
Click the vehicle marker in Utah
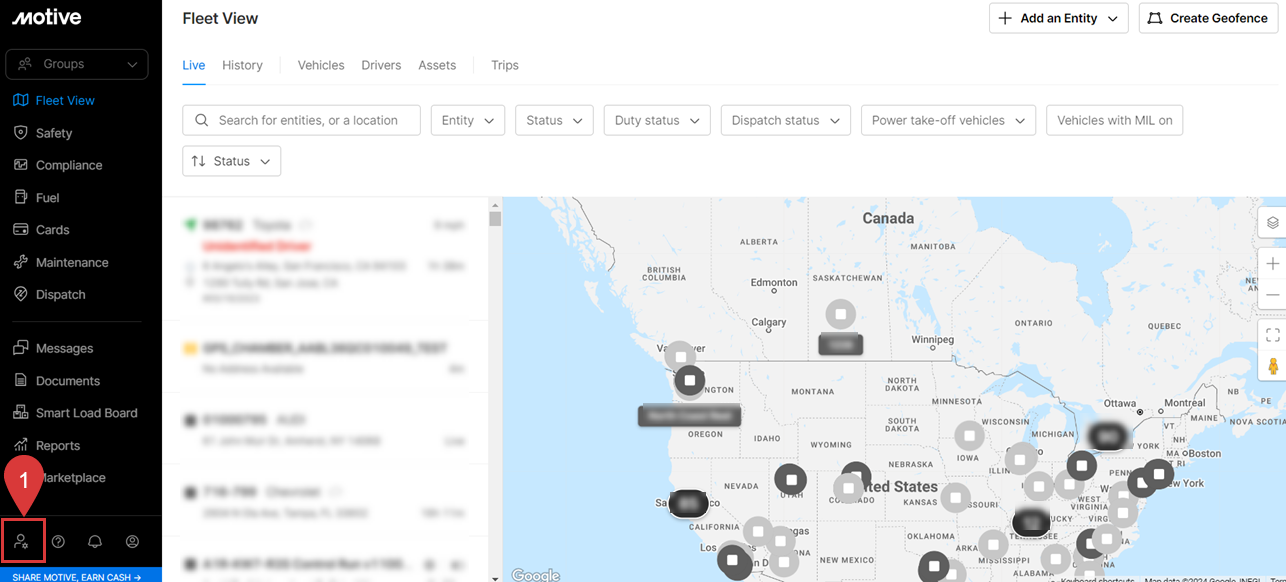click(791, 480)
